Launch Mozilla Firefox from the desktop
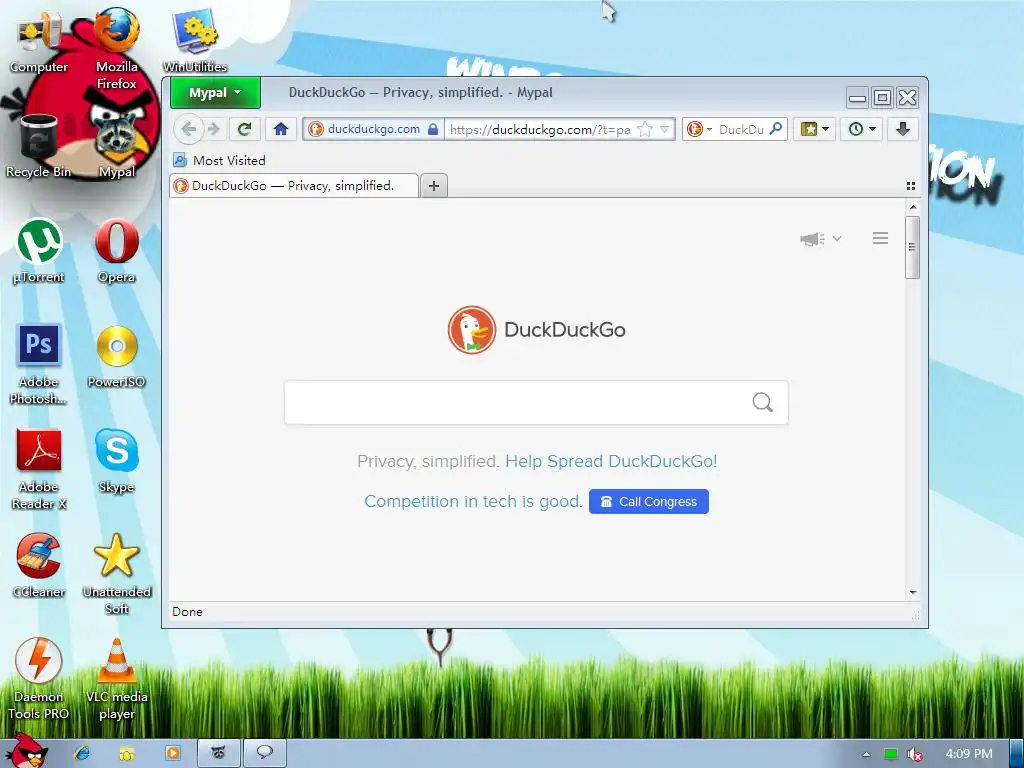Viewport: 1024px width, 768px height. point(116,48)
